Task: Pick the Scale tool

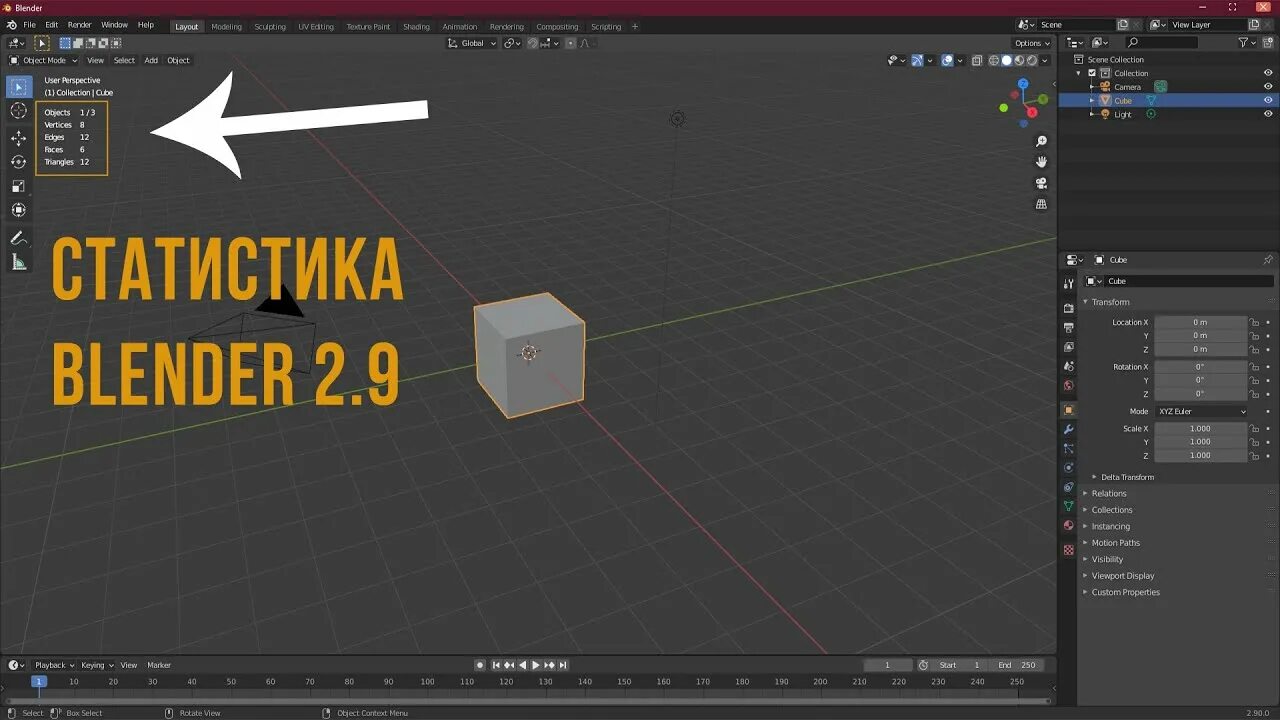Action: 19,186
